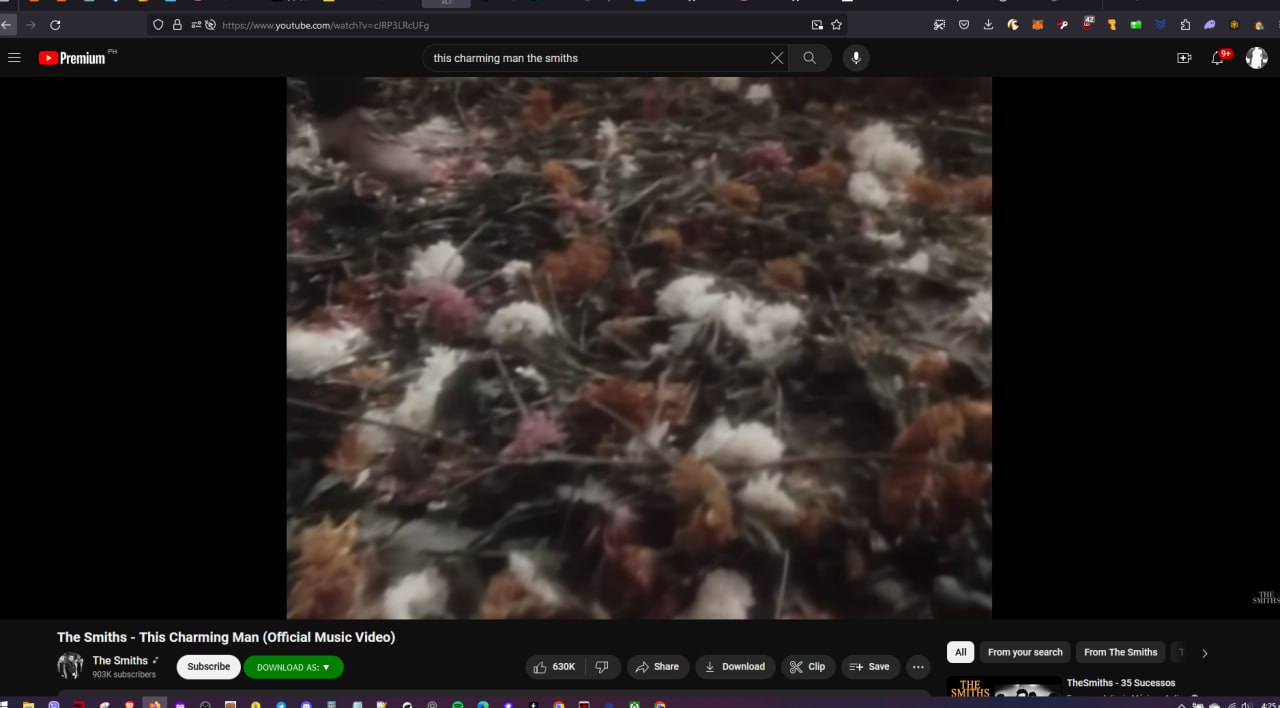The height and width of the screenshot is (708, 1280).
Task: Go to YouTube Premium home logo
Action: pyautogui.click(x=72, y=58)
